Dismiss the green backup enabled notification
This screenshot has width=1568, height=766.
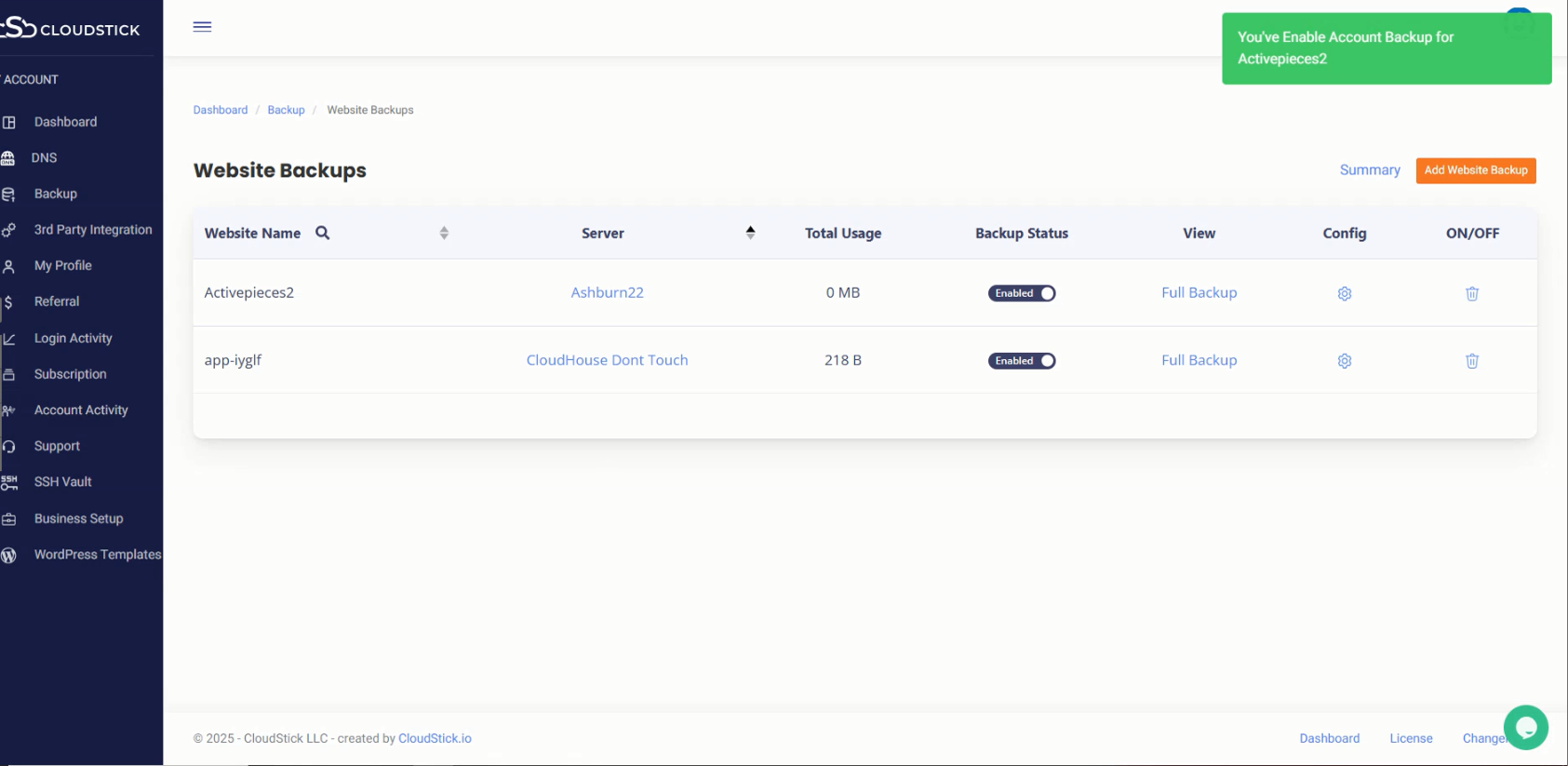point(1386,48)
